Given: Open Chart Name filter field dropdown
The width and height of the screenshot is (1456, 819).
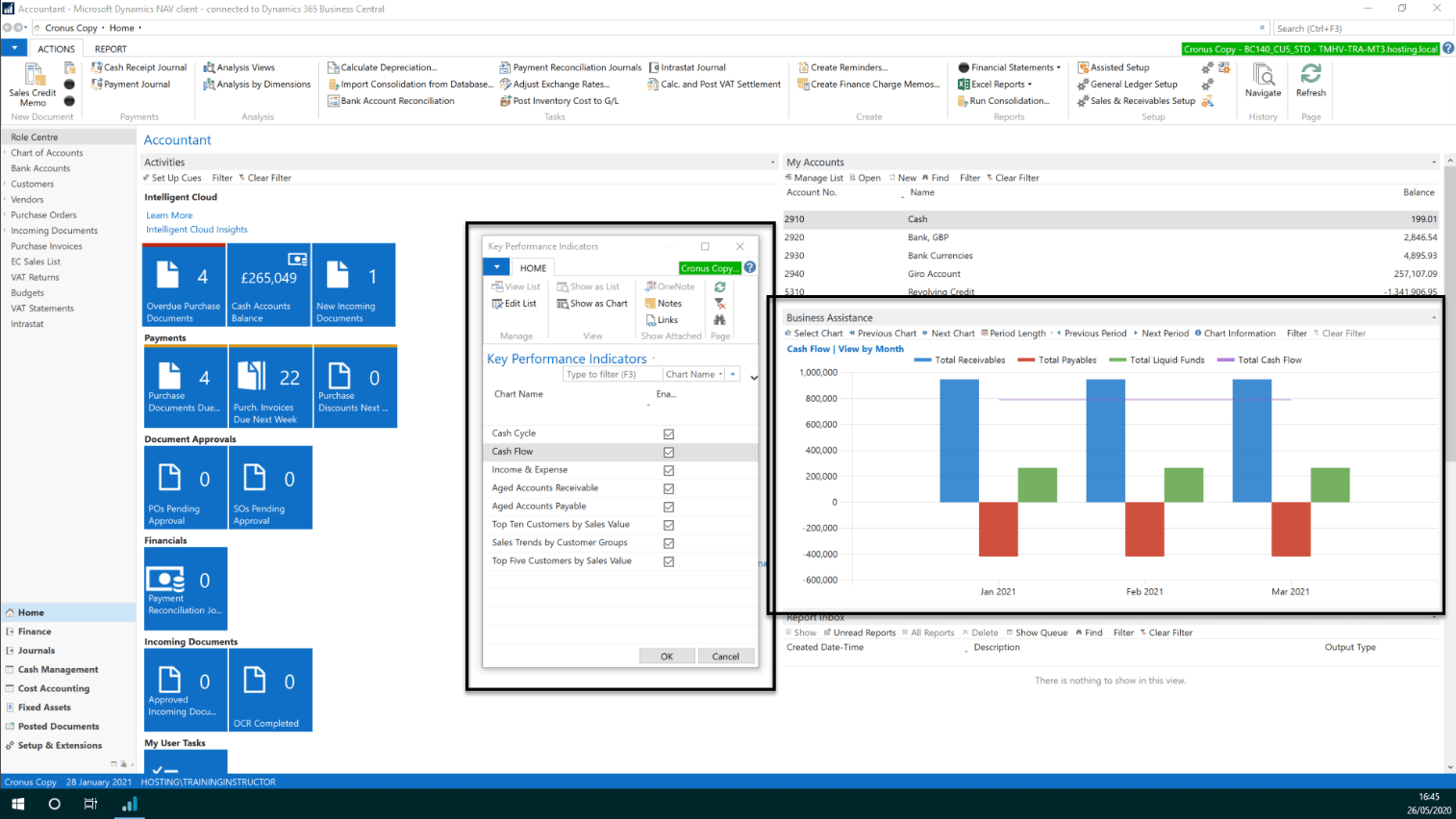Looking at the screenshot, I should [694, 374].
